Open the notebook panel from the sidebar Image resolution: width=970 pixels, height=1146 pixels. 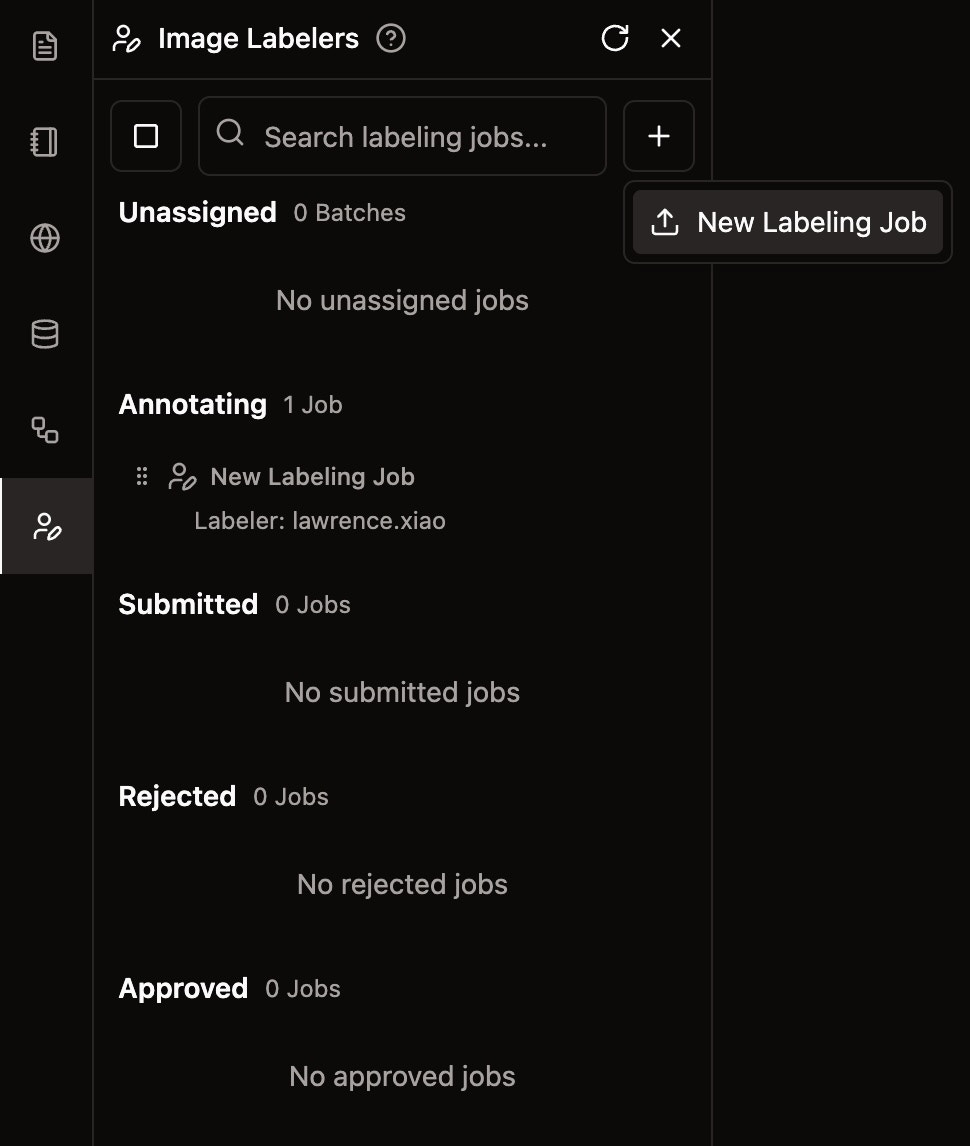[45, 142]
